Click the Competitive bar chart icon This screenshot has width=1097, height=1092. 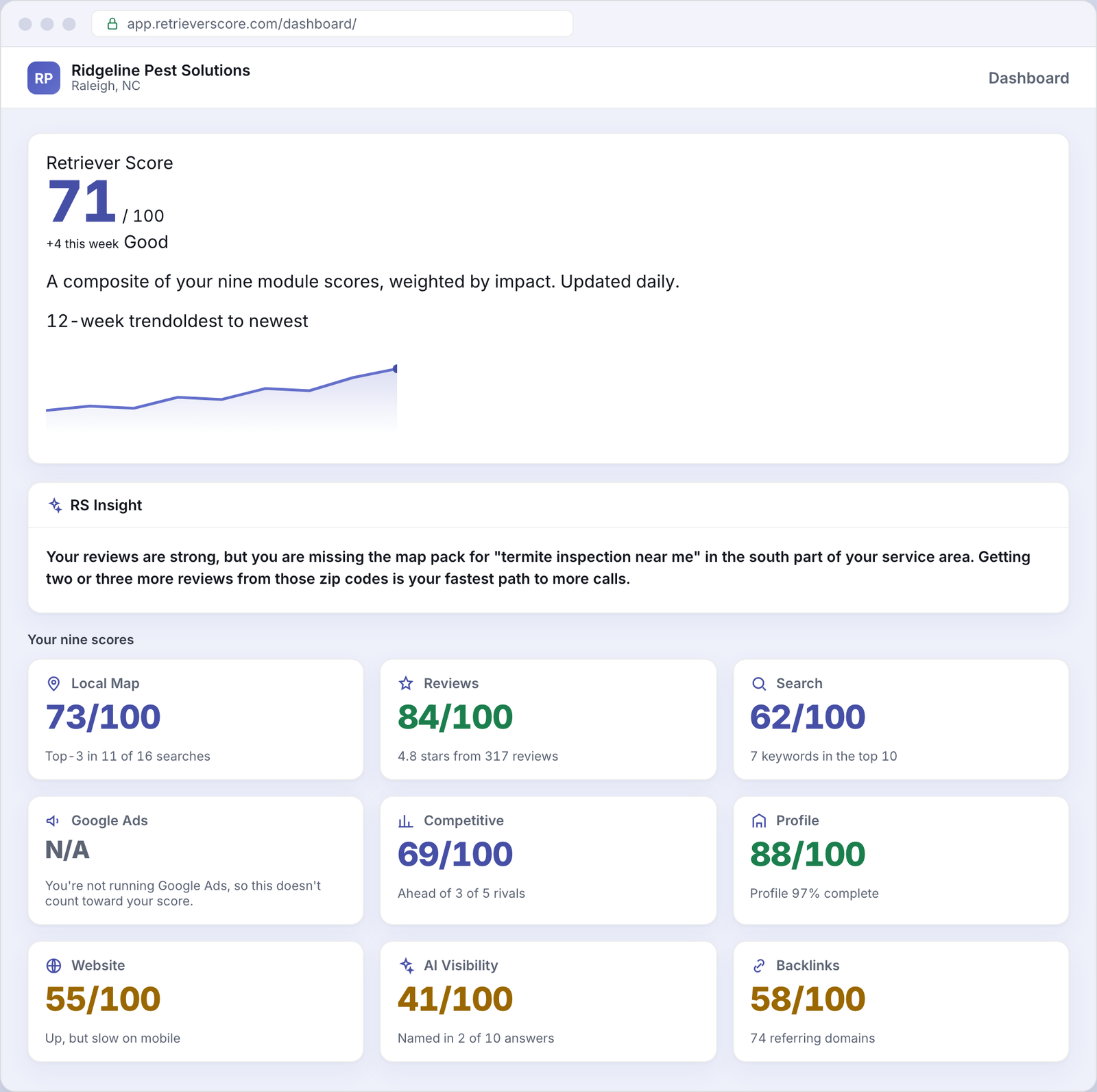[x=406, y=821]
